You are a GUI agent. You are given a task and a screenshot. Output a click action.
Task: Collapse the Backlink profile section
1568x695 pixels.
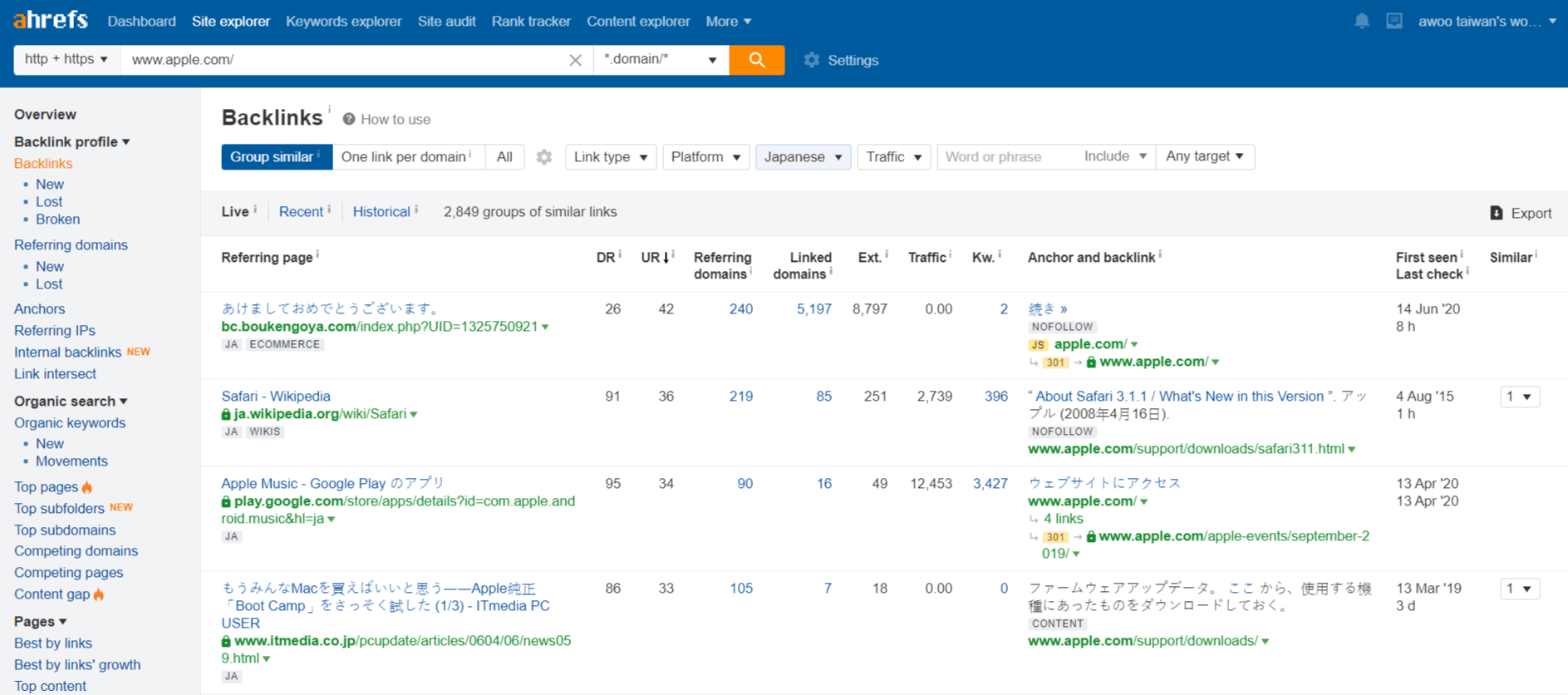tap(72, 142)
